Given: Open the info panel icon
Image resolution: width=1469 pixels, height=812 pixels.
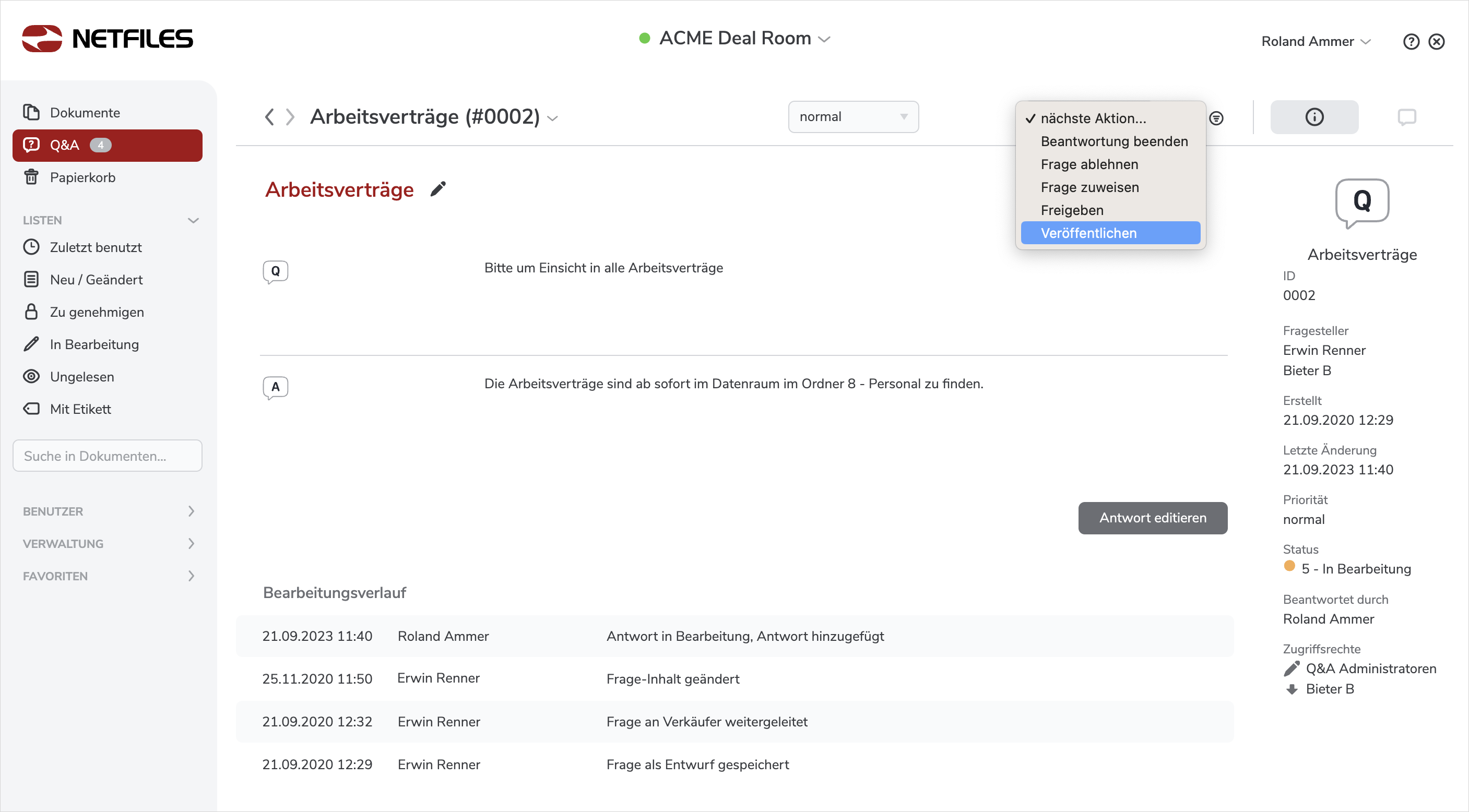Looking at the screenshot, I should 1314,117.
